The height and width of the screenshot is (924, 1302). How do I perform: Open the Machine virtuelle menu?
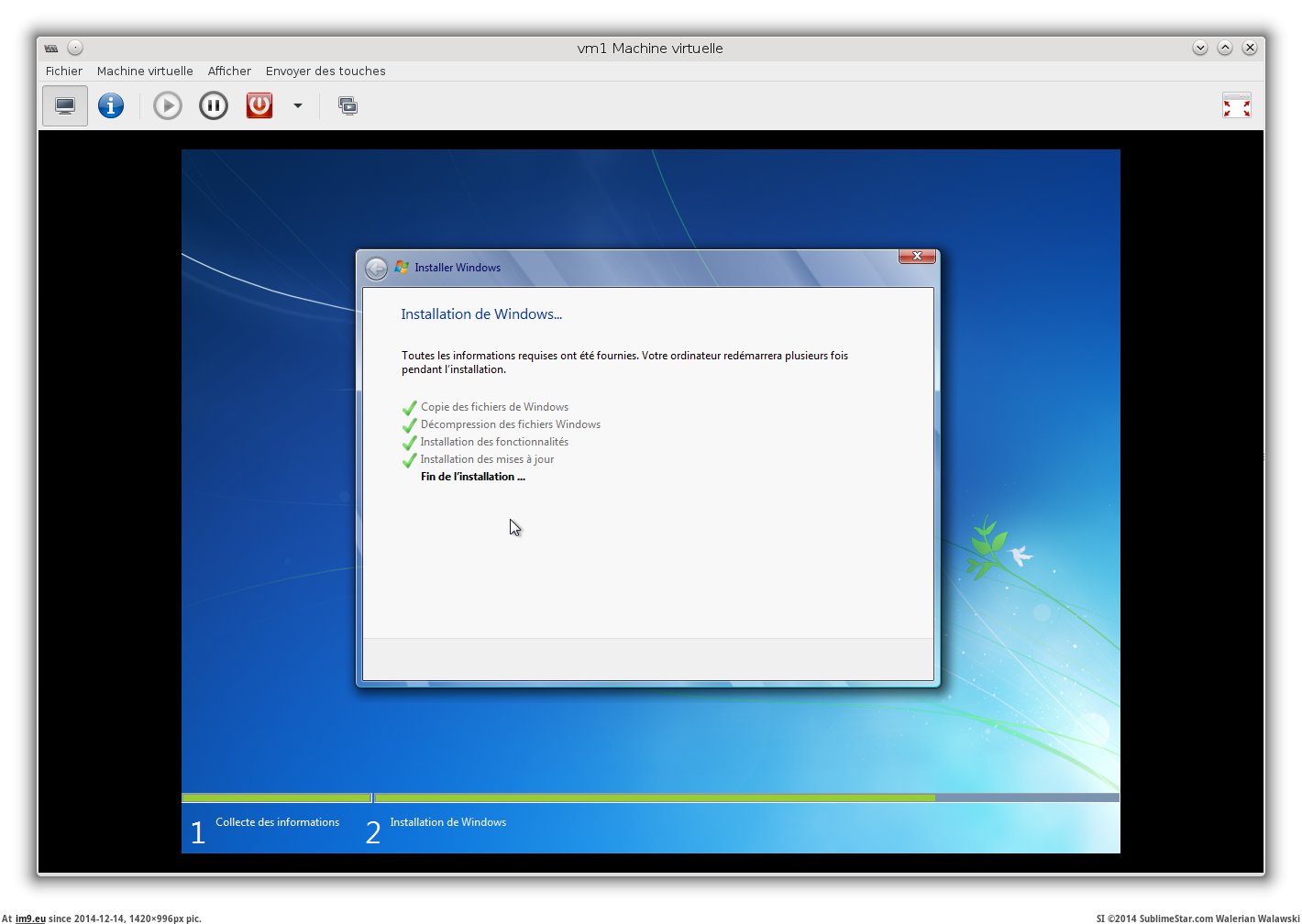click(145, 71)
